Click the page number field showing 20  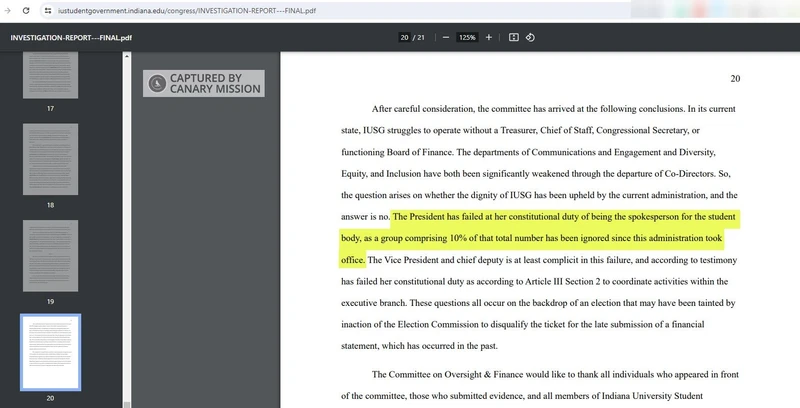(404, 37)
